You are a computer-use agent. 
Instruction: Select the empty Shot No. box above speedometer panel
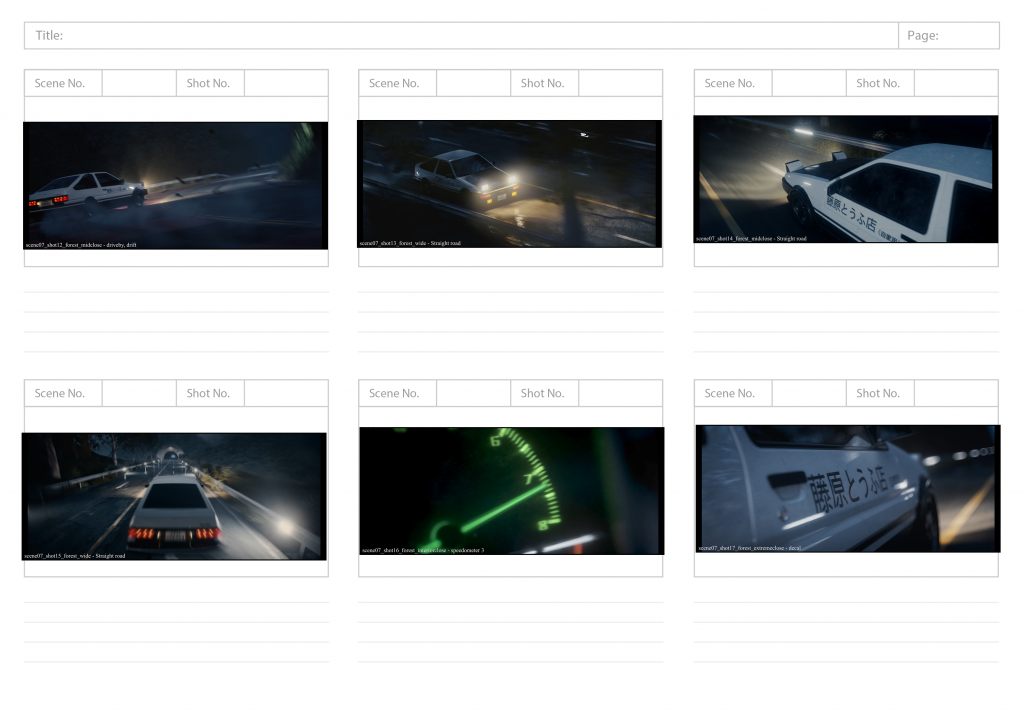pyautogui.click(x=620, y=393)
